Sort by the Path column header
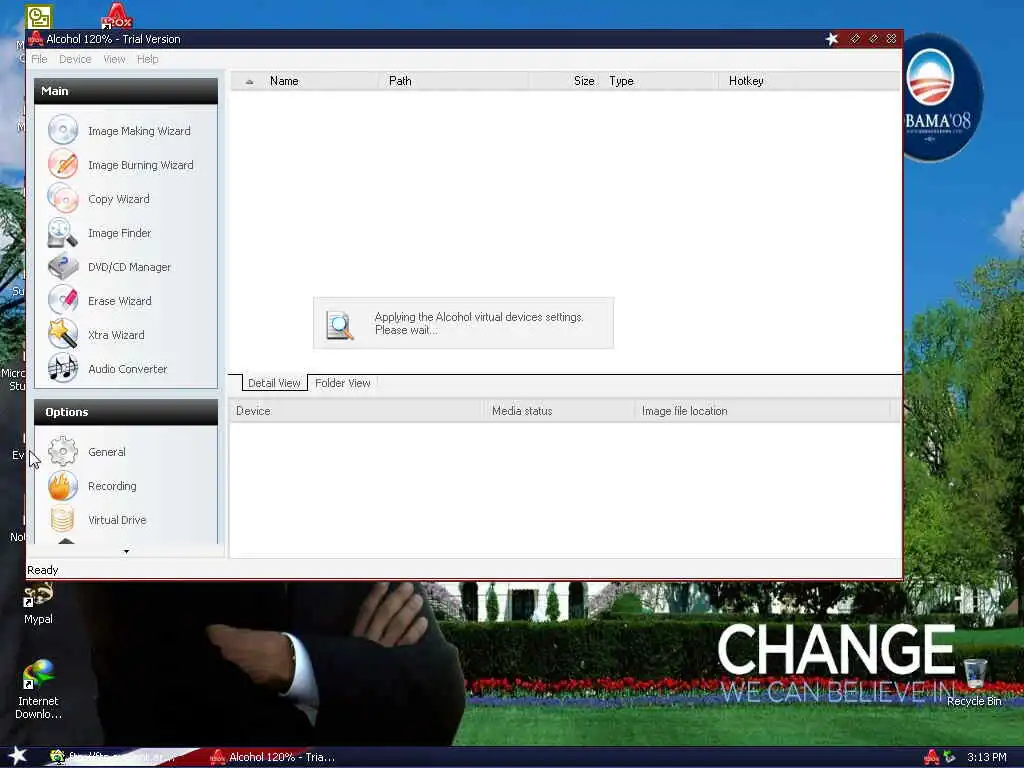Image resolution: width=1024 pixels, height=768 pixels. (x=454, y=81)
